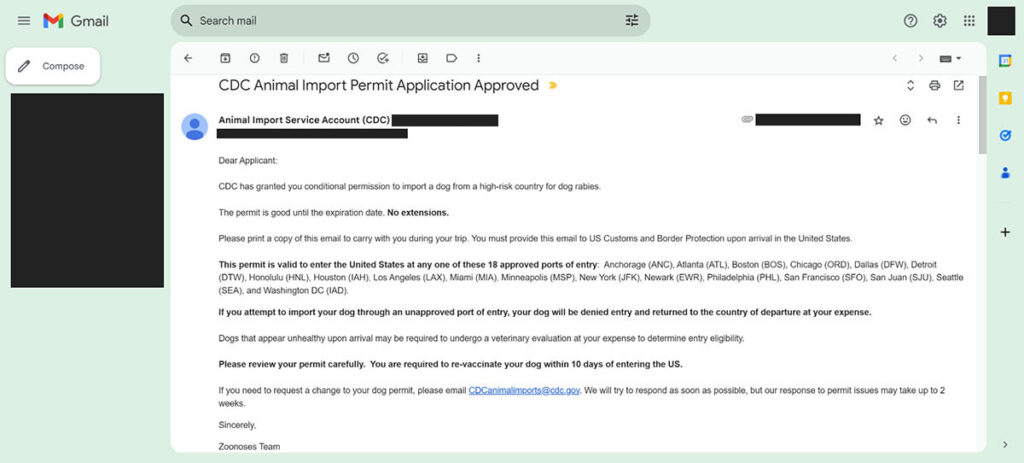The width and height of the screenshot is (1024, 463).
Task: Print the CDC permit email
Action: coord(934,86)
